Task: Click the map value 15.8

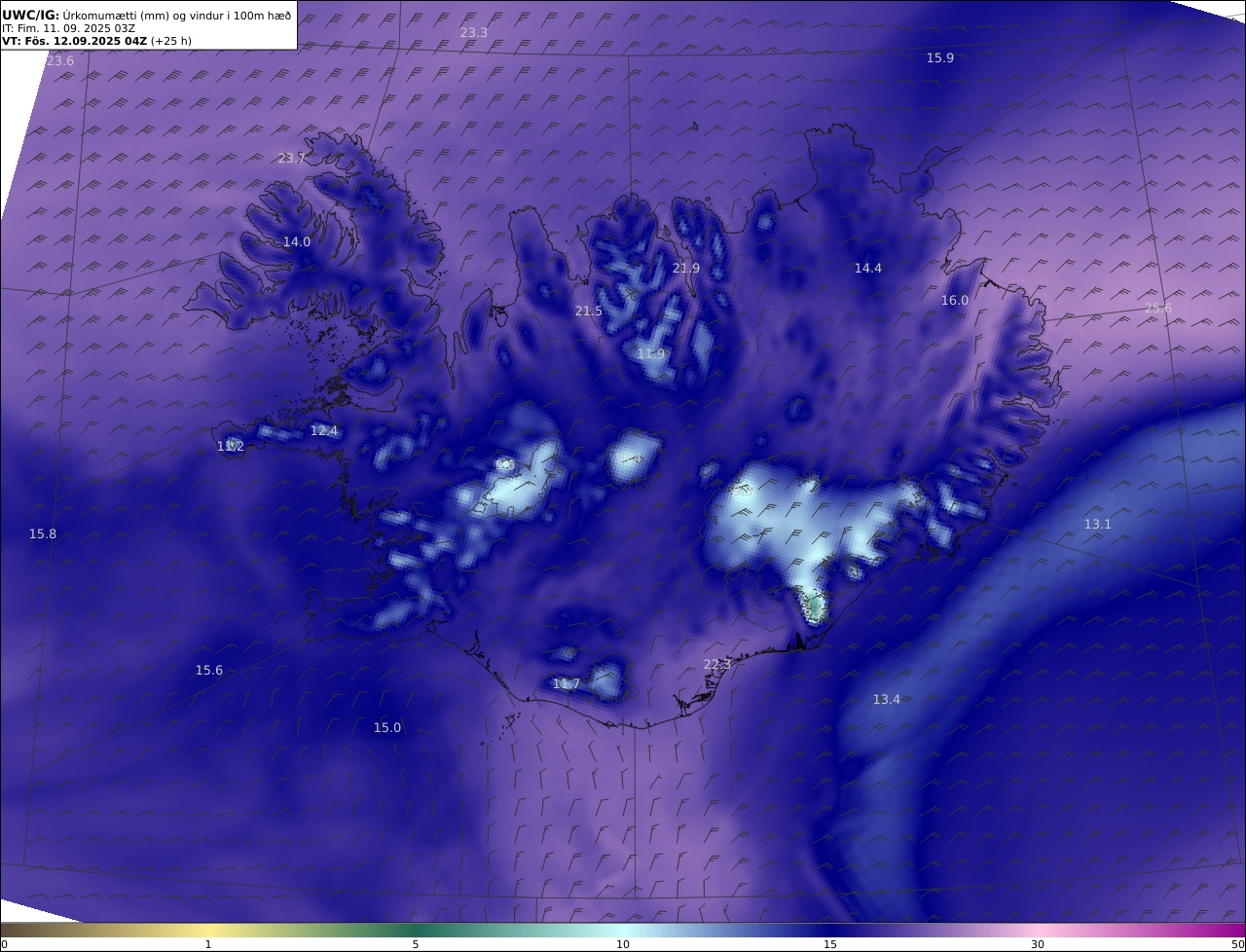Action: point(43,533)
